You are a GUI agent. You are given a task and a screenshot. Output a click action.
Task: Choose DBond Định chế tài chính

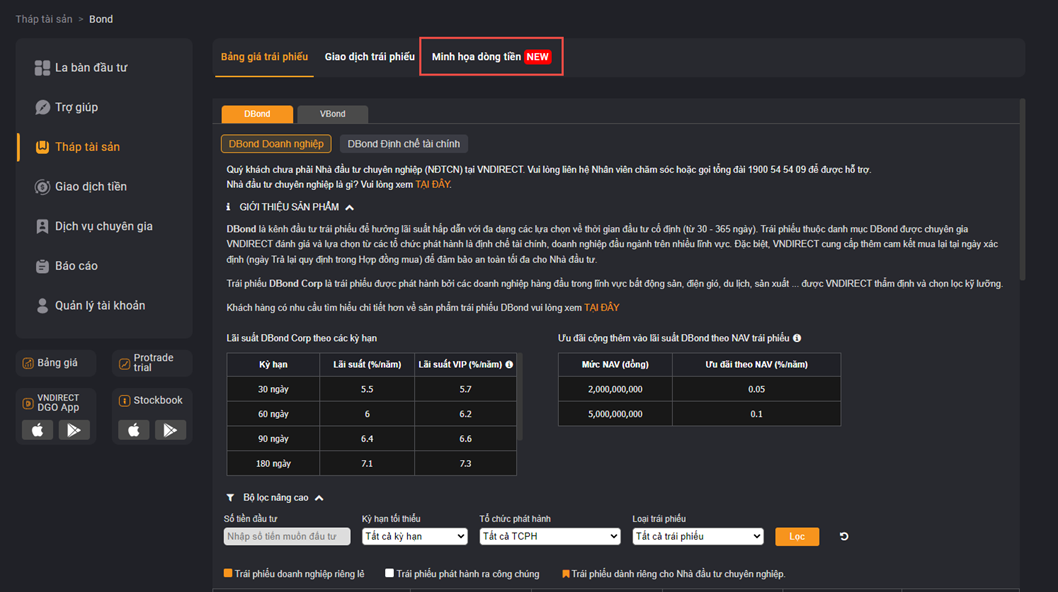(403, 144)
